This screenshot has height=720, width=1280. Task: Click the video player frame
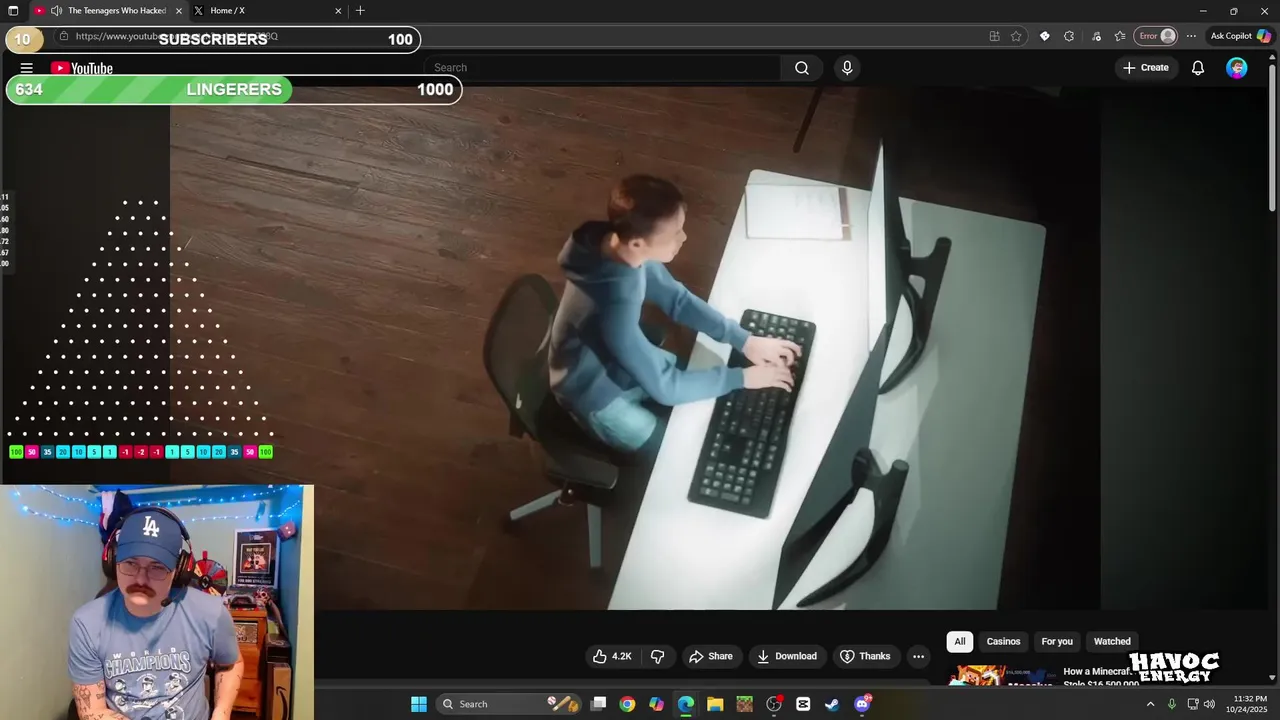coord(635,348)
